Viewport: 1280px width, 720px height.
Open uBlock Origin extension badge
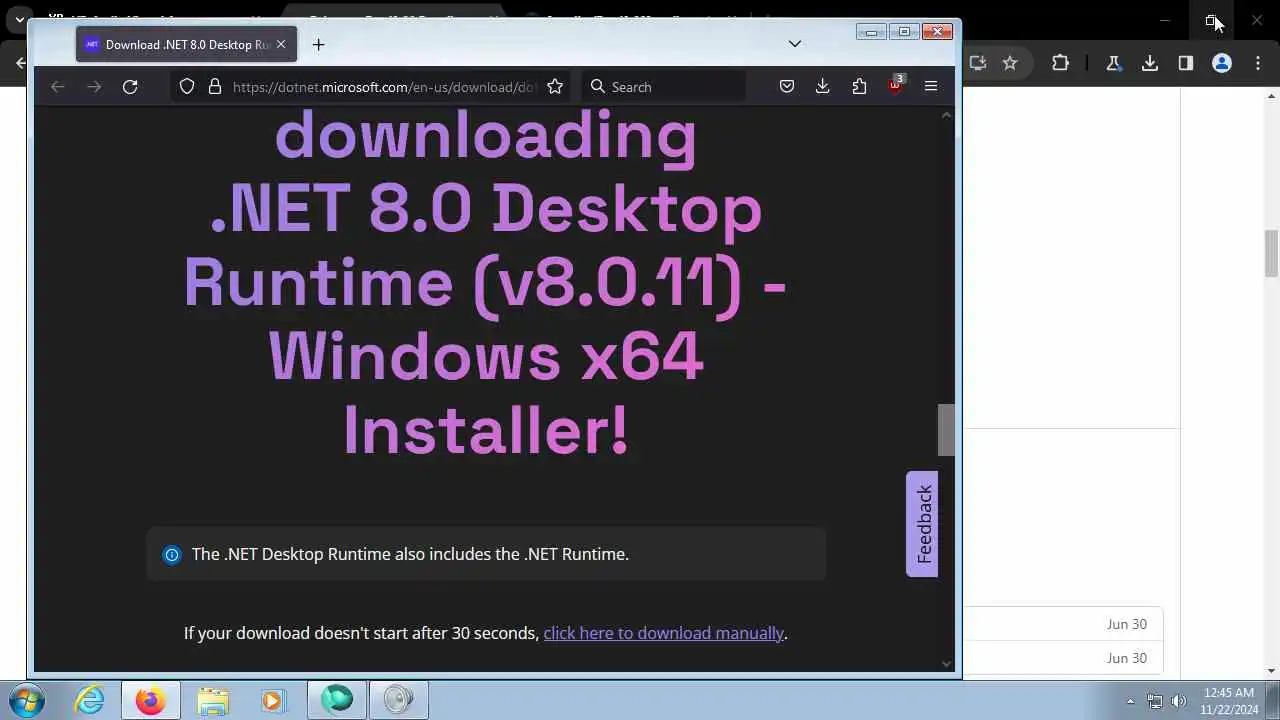tap(895, 86)
